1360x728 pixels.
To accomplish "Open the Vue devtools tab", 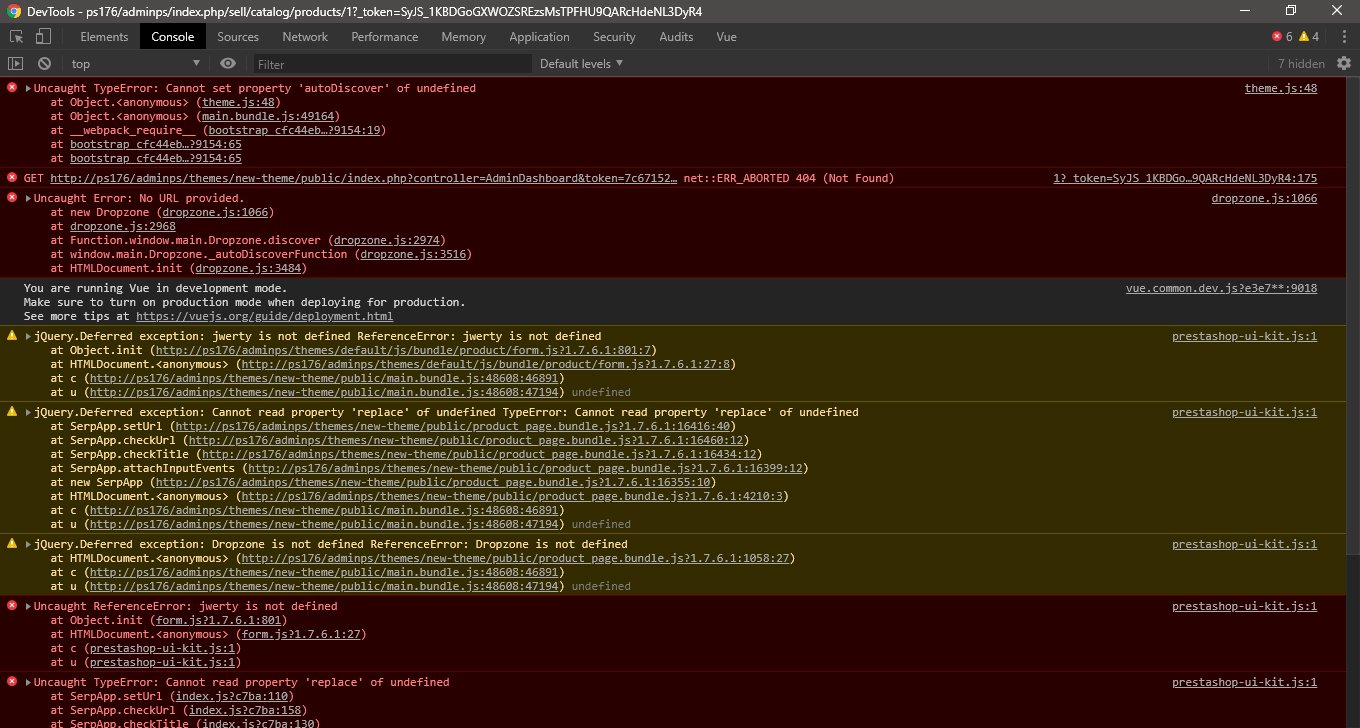I will pyautogui.click(x=726, y=37).
